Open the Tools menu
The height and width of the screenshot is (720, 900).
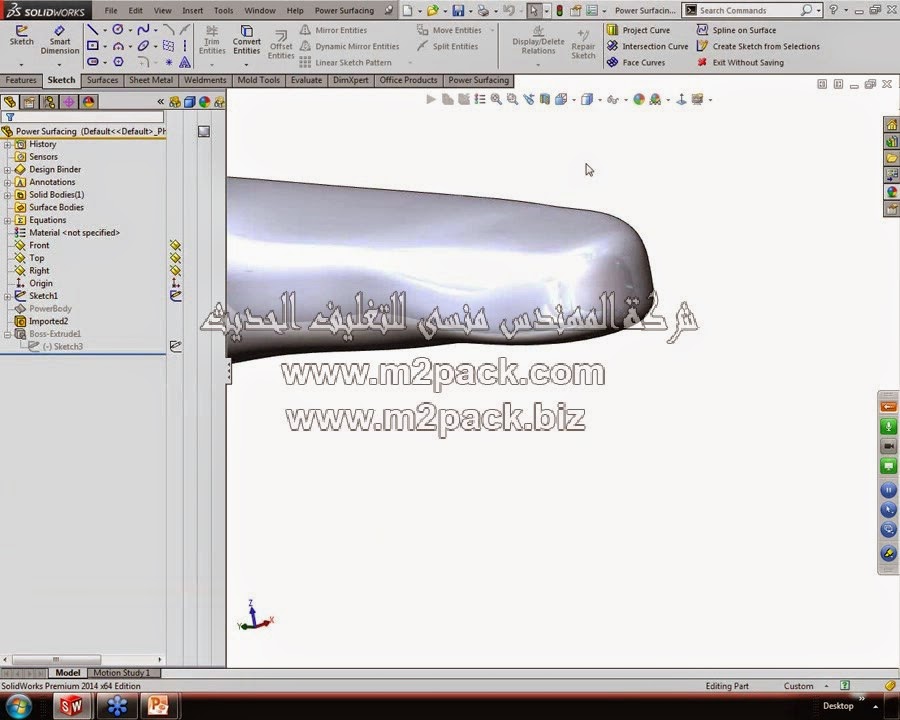pyautogui.click(x=223, y=10)
